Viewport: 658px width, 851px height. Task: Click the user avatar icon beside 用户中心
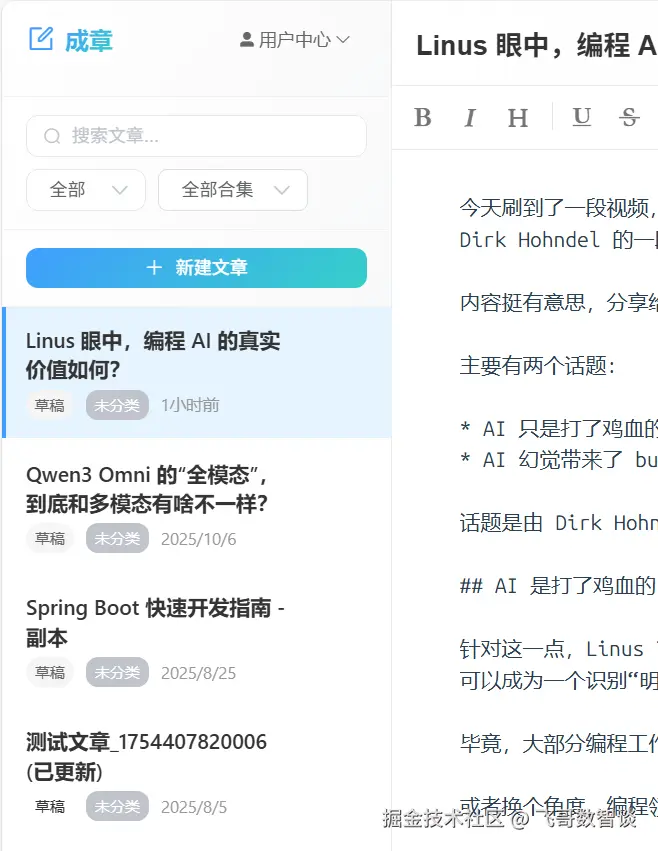tap(246, 40)
